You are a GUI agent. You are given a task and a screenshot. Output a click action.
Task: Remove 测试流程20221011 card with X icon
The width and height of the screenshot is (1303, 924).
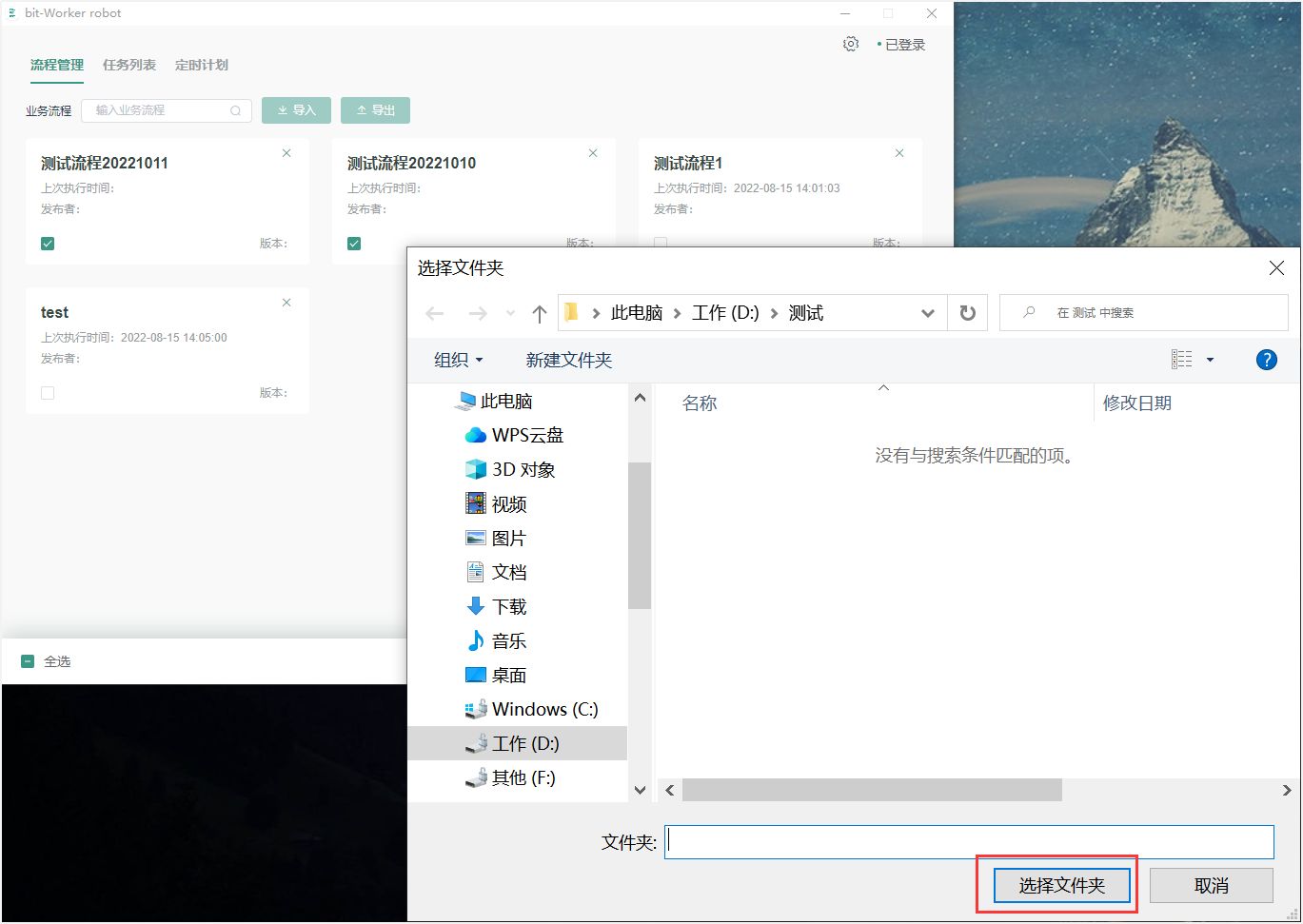pyautogui.click(x=286, y=153)
